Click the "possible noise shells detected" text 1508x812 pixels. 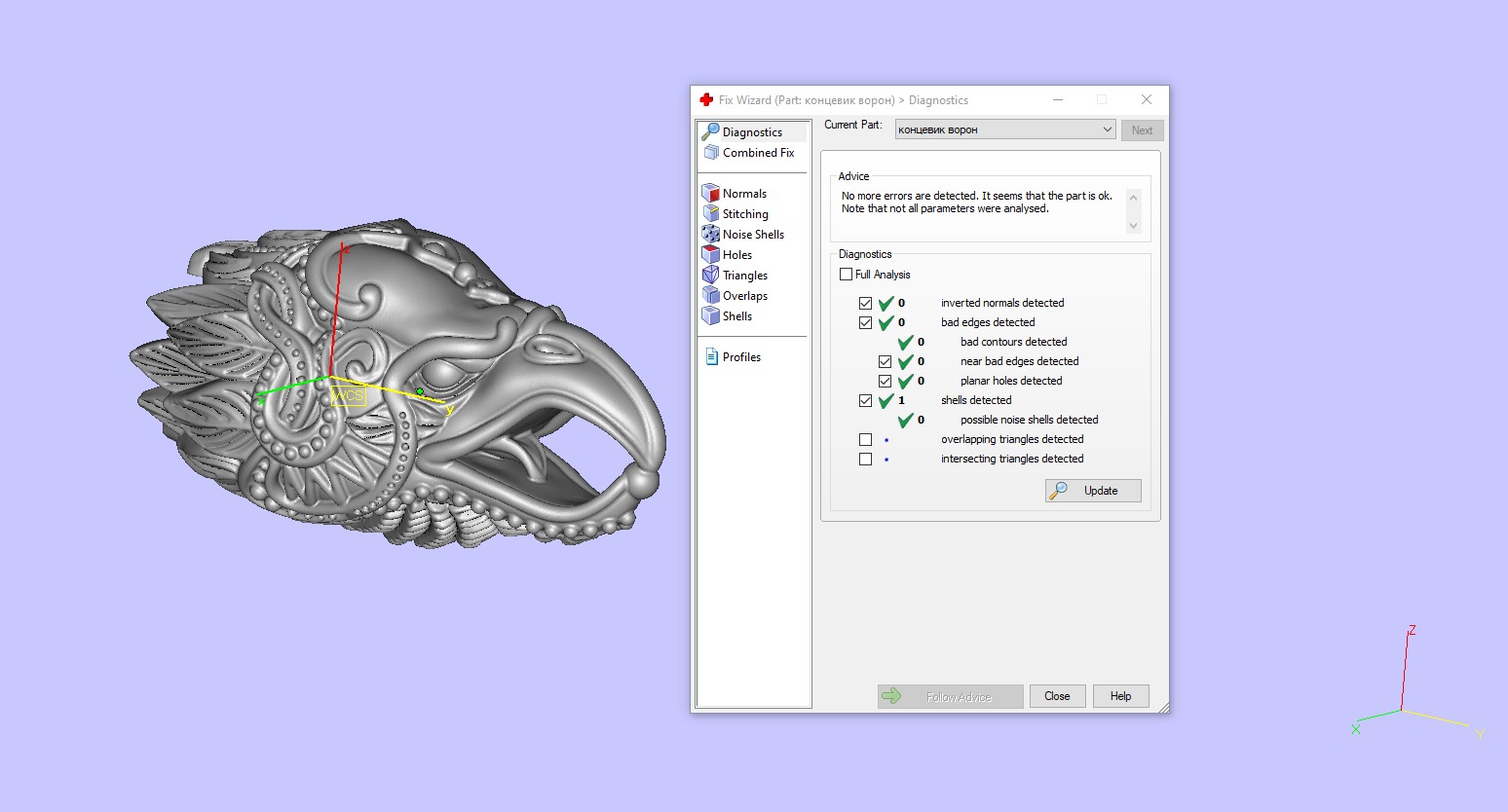click(x=1029, y=420)
